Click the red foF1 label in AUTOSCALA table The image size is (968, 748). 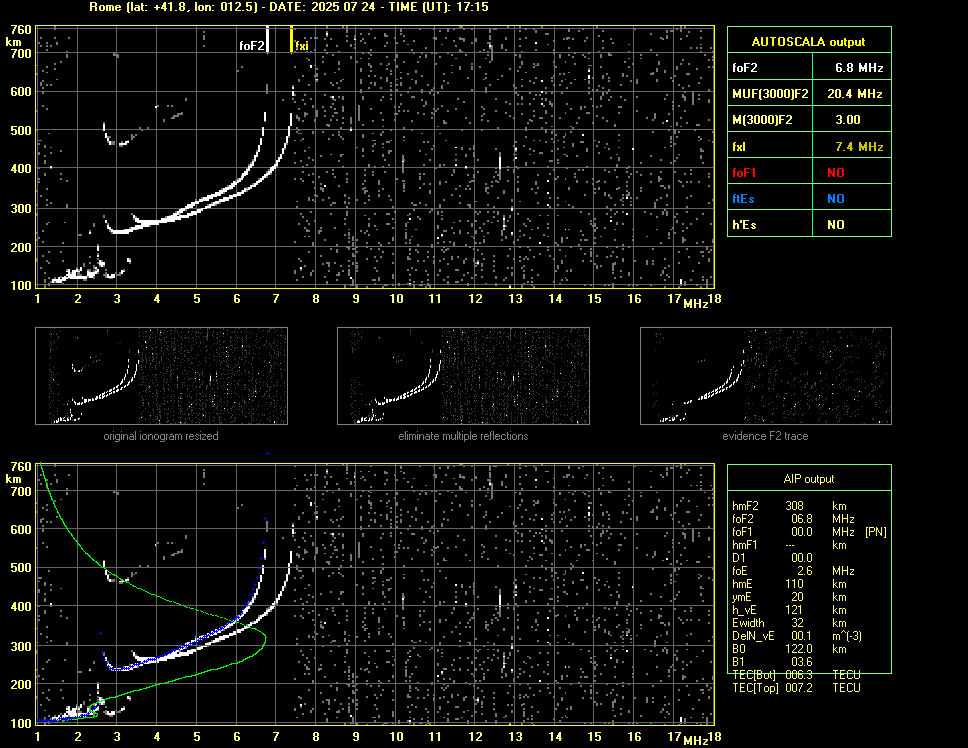click(x=744, y=173)
